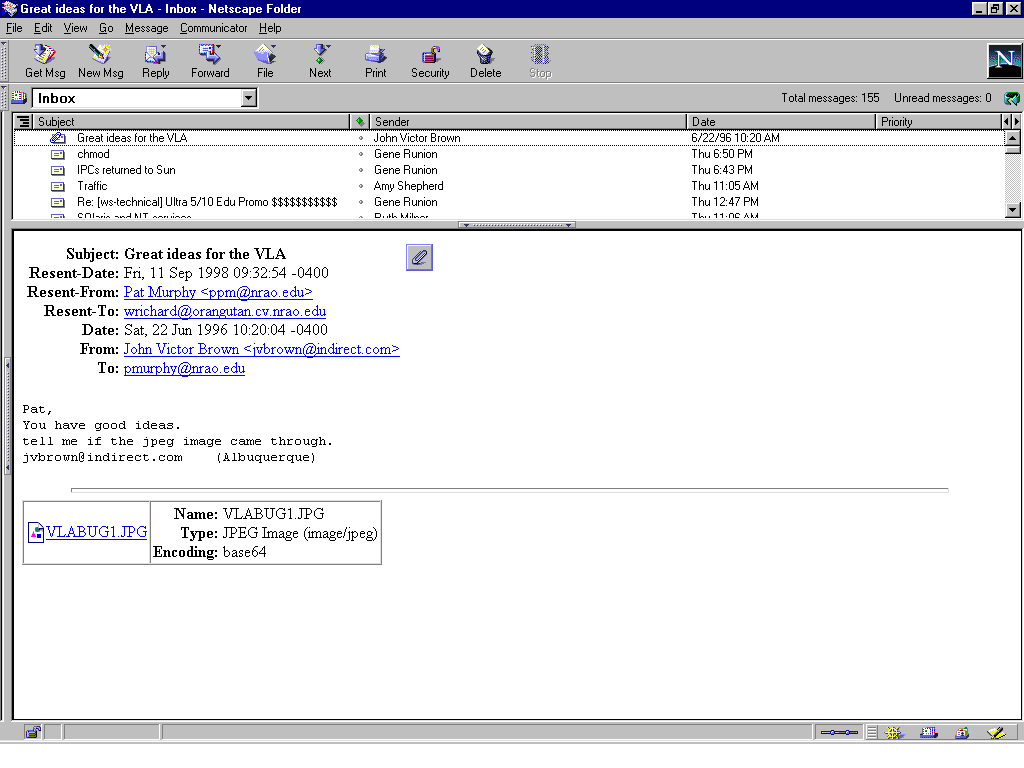
Task: Click the 'Amy Shepherd' sender cell
Action: 408,186
